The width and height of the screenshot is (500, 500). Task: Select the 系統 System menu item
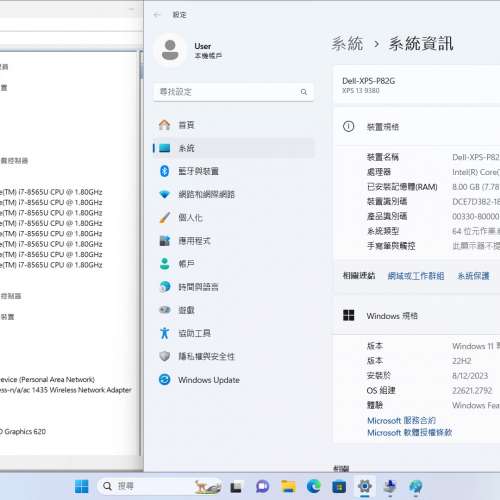[x=233, y=148]
